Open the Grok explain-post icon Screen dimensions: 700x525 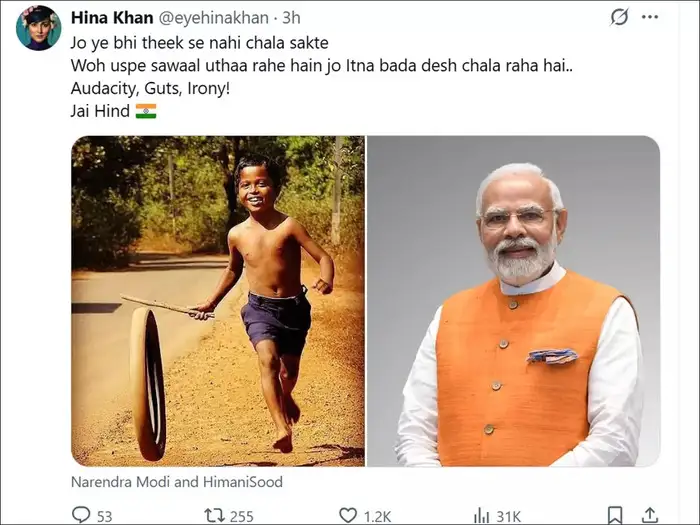(619, 17)
